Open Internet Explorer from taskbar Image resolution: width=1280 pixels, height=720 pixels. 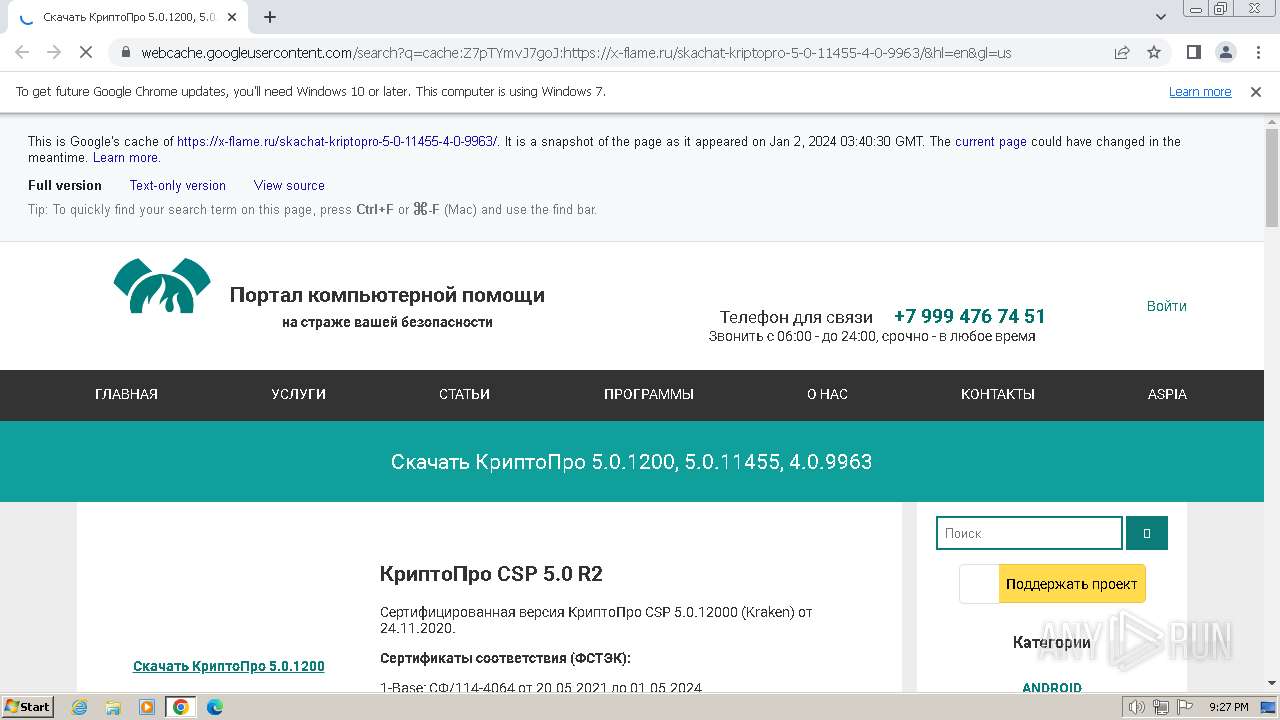(x=80, y=707)
